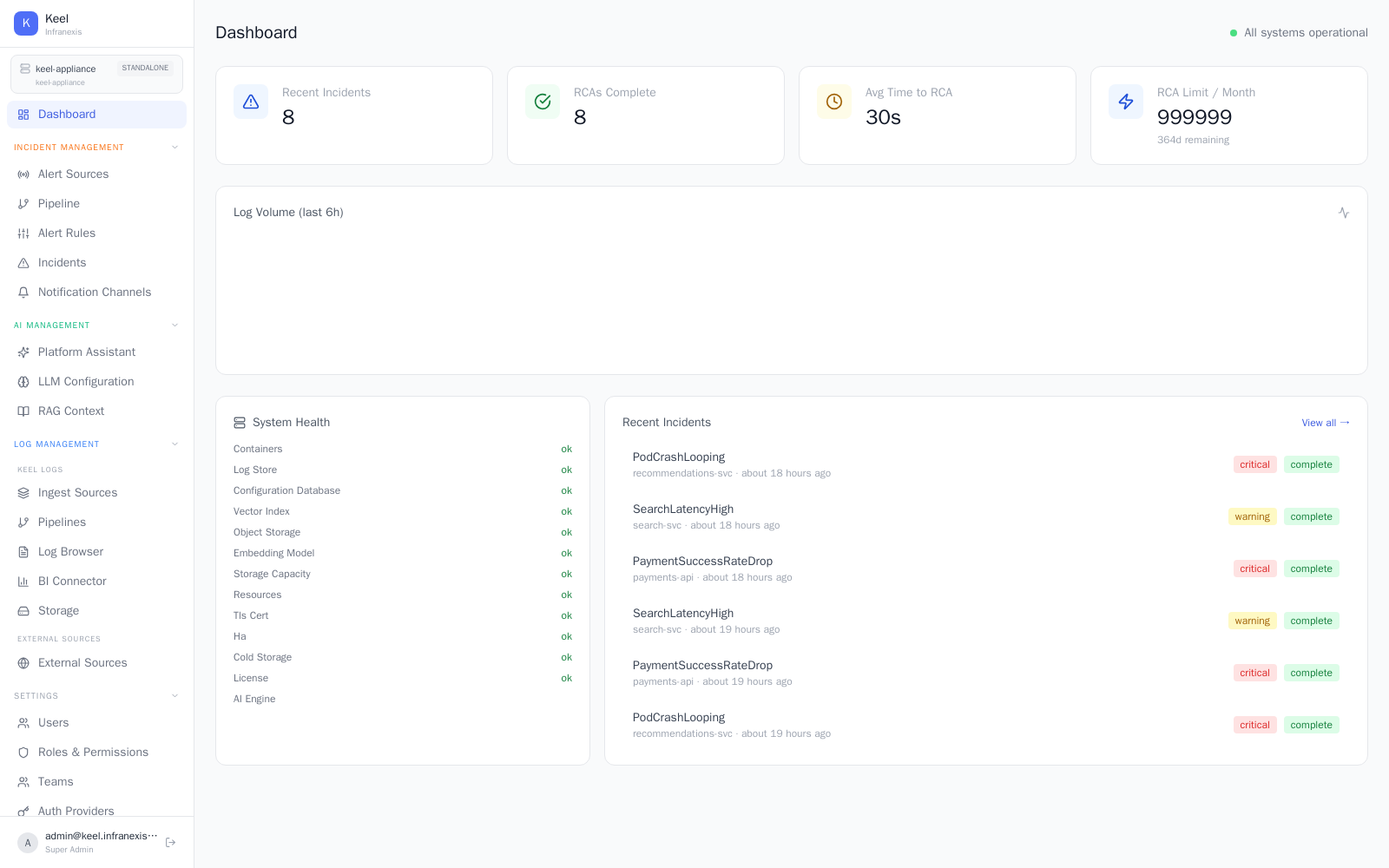
Task: Click the Roles & Permissions shield icon
Action: pos(23,753)
